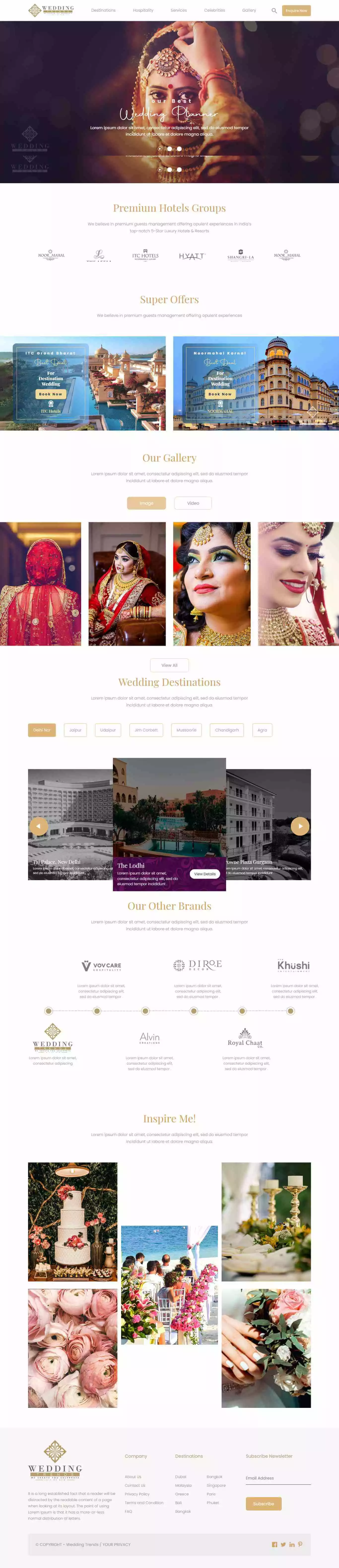Select the Udaipur destination filter
Screen dimensions: 339x1568
(x=108, y=730)
